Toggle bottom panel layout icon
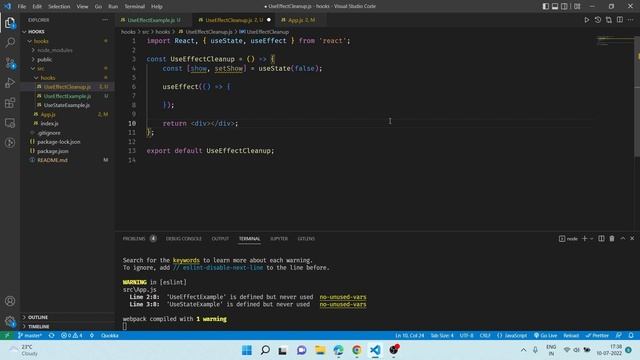This screenshot has width=640, height=360. (555, 6)
